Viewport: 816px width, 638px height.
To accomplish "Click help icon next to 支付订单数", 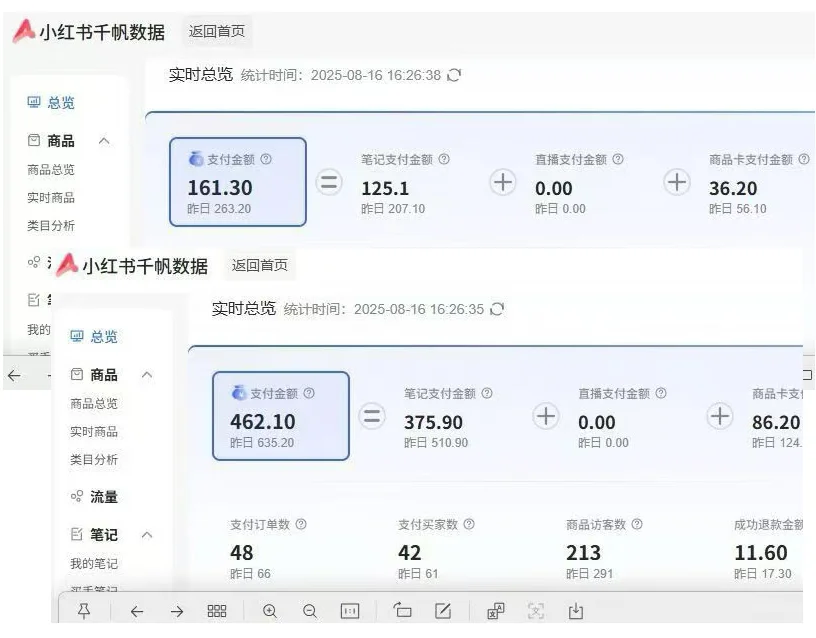I will (x=301, y=524).
